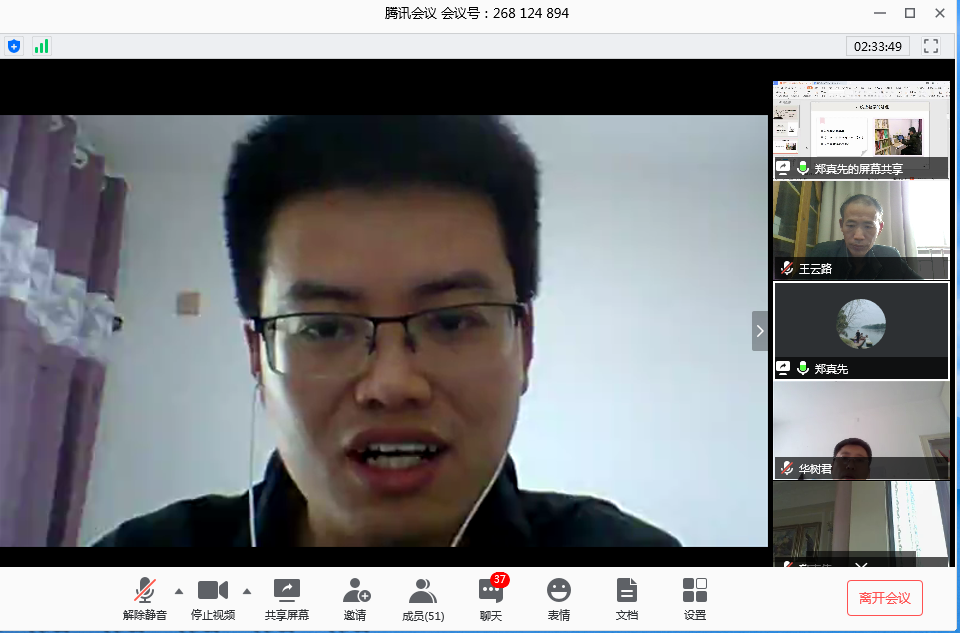Screen dimensions: 960x633
Task: Expand audio options arrow beside 解除静音
Action: (x=179, y=589)
